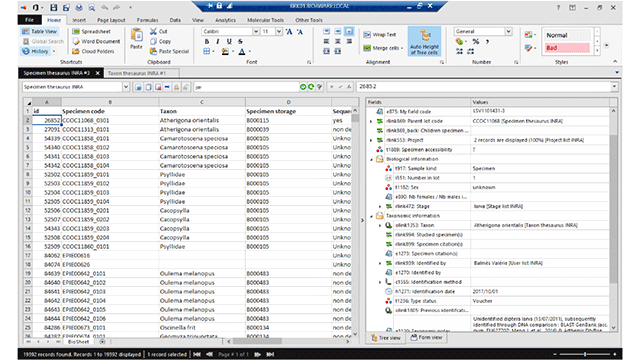Open the Calibri font name dropdown
Image resolution: width=640 pixels, height=360 pixels.
[x=256, y=31]
